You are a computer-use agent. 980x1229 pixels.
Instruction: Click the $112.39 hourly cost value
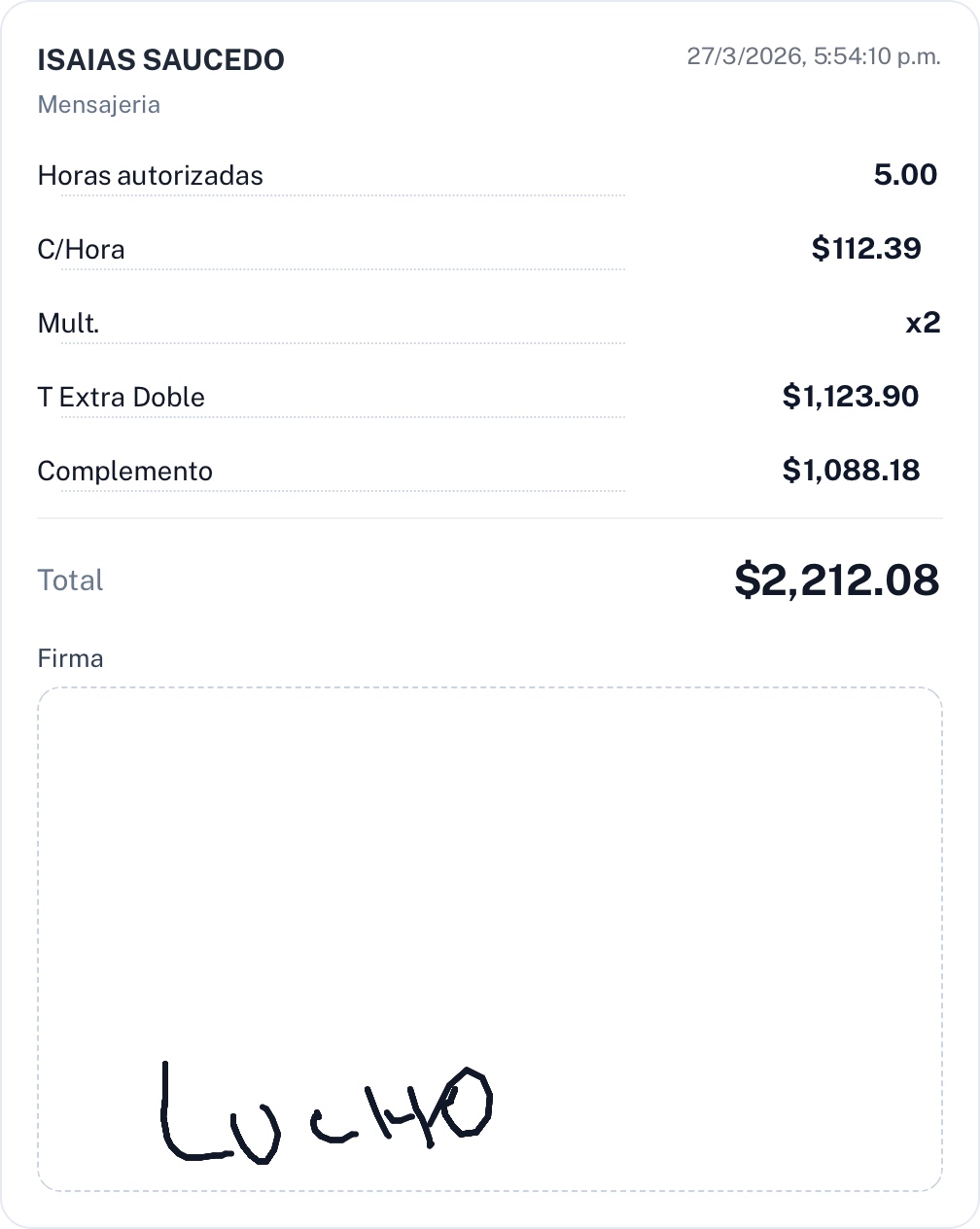tap(866, 249)
